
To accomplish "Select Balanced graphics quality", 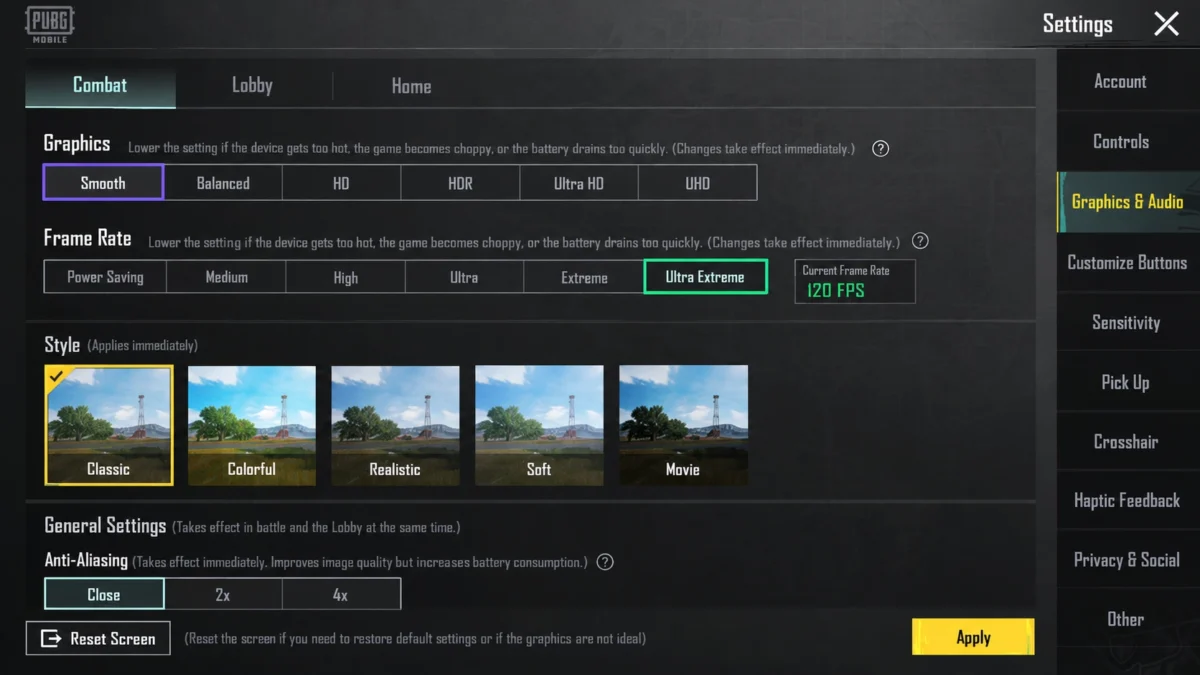I will click(223, 183).
